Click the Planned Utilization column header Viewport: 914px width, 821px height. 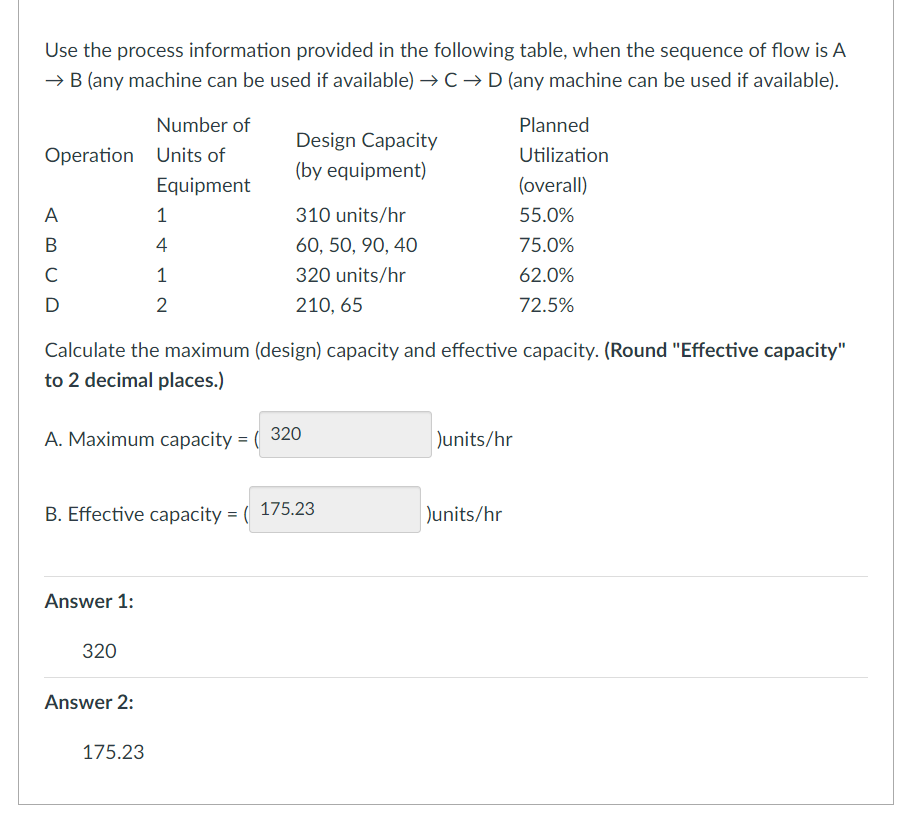[563, 154]
